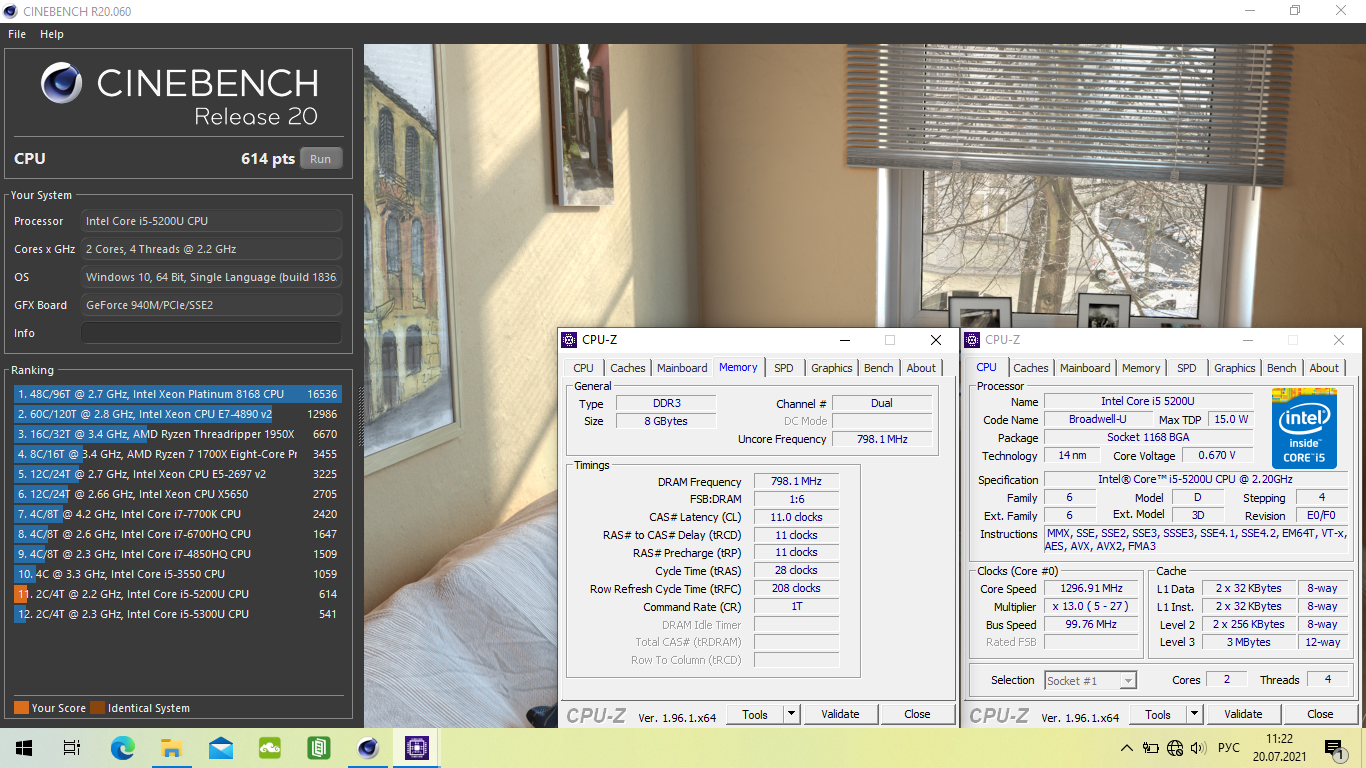Expand Tools dropdown arrow in left CPU-Z window
Screen dimensions: 1366x768
point(792,714)
